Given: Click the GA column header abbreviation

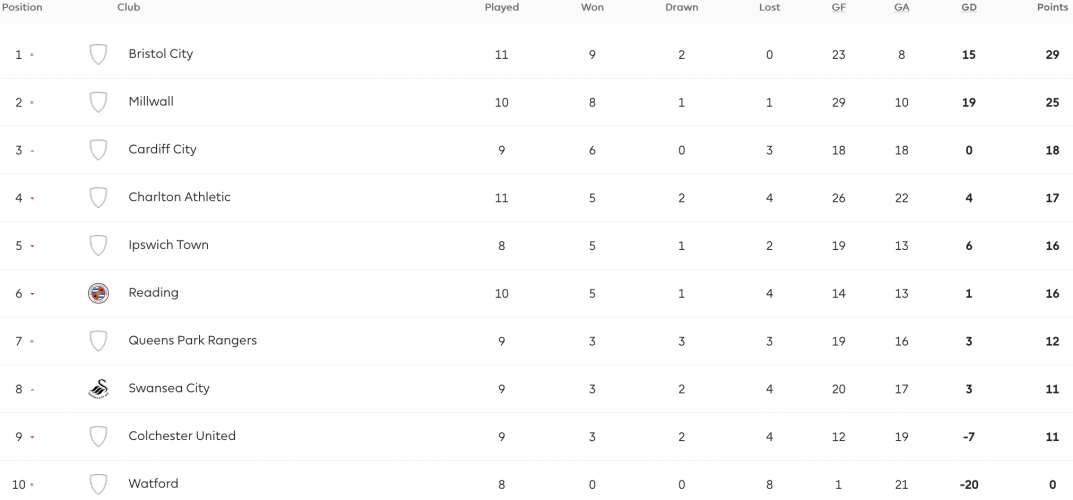Looking at the screenshot, I should (901, 8).
